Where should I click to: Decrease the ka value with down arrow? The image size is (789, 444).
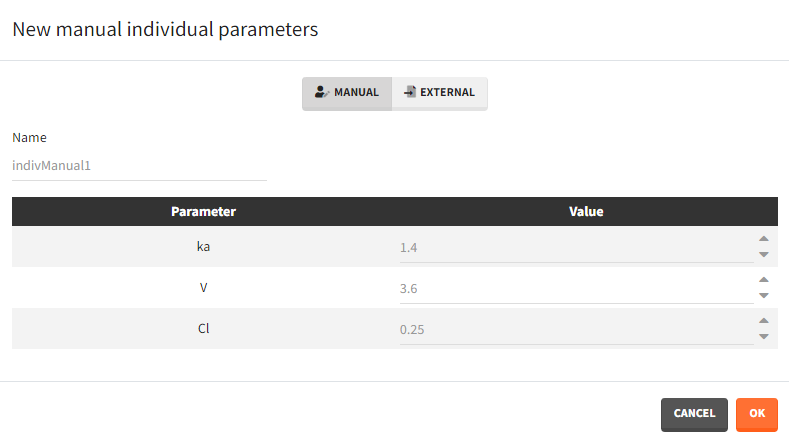[764, 255]
